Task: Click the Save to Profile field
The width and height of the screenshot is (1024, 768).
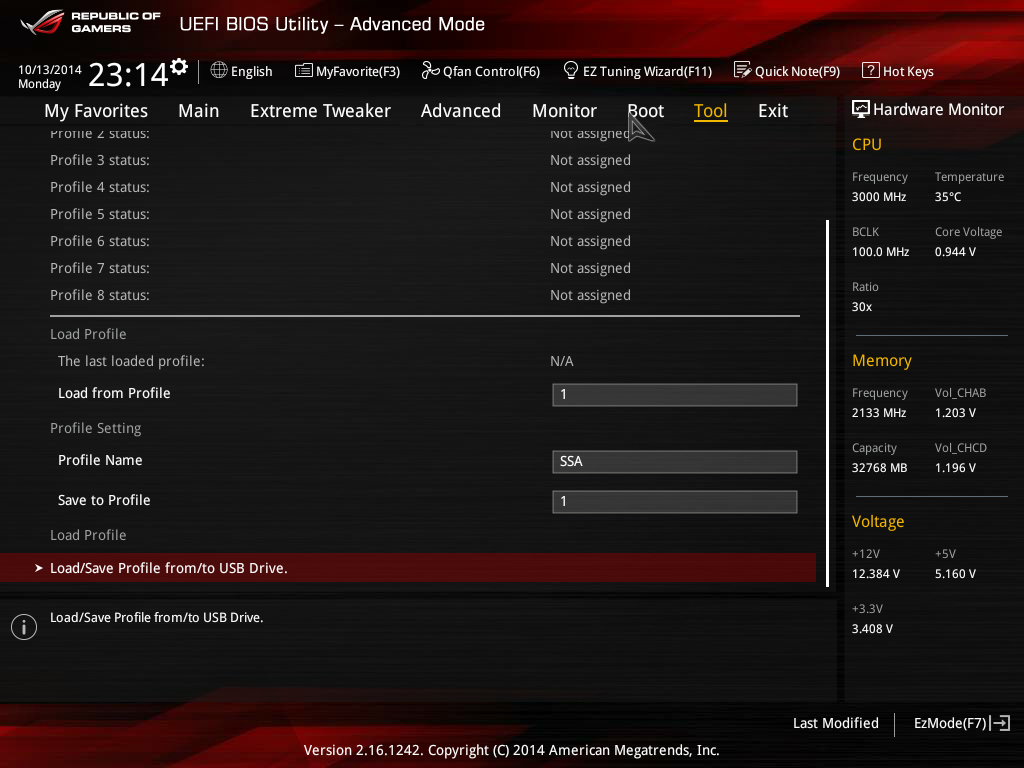Action: 675,502
